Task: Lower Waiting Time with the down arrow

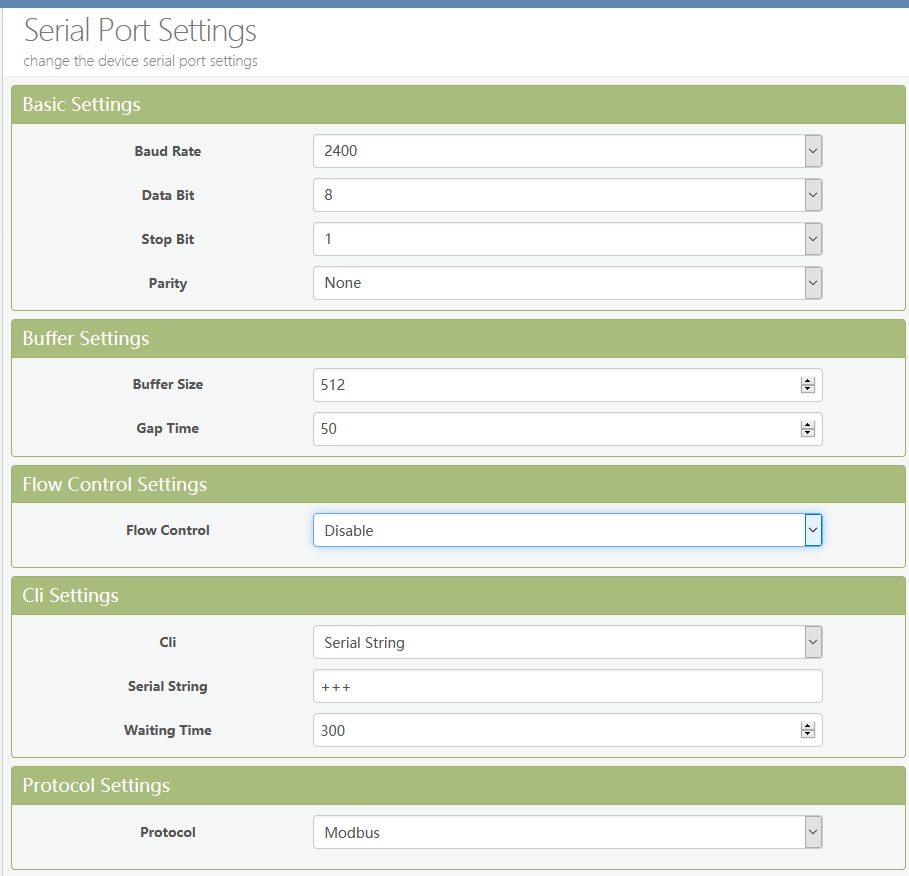Action: [x=807, y=735]
